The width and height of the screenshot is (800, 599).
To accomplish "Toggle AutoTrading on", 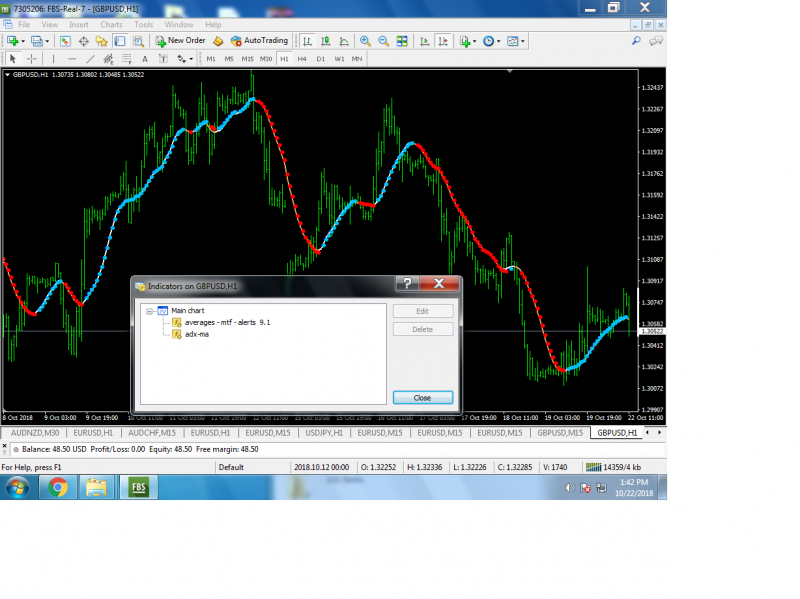I will (260, 41).
